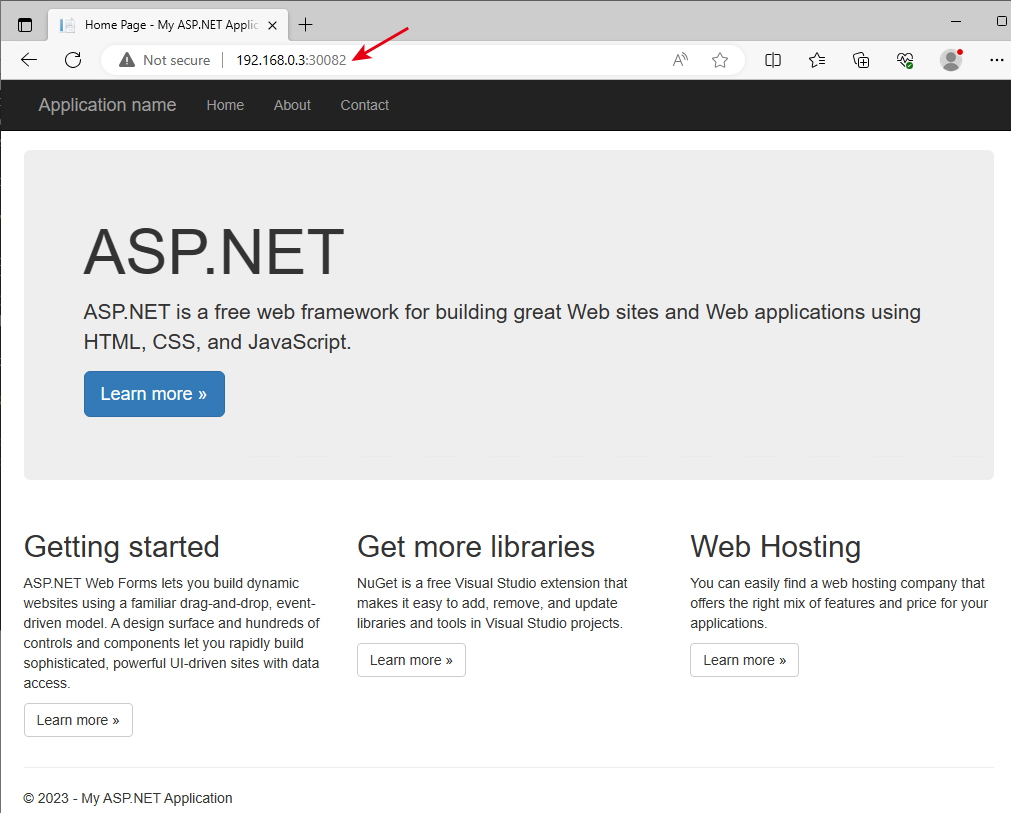Go to Home in the navbar
The width and height of the screenshot is (1011, 813).
225,105
